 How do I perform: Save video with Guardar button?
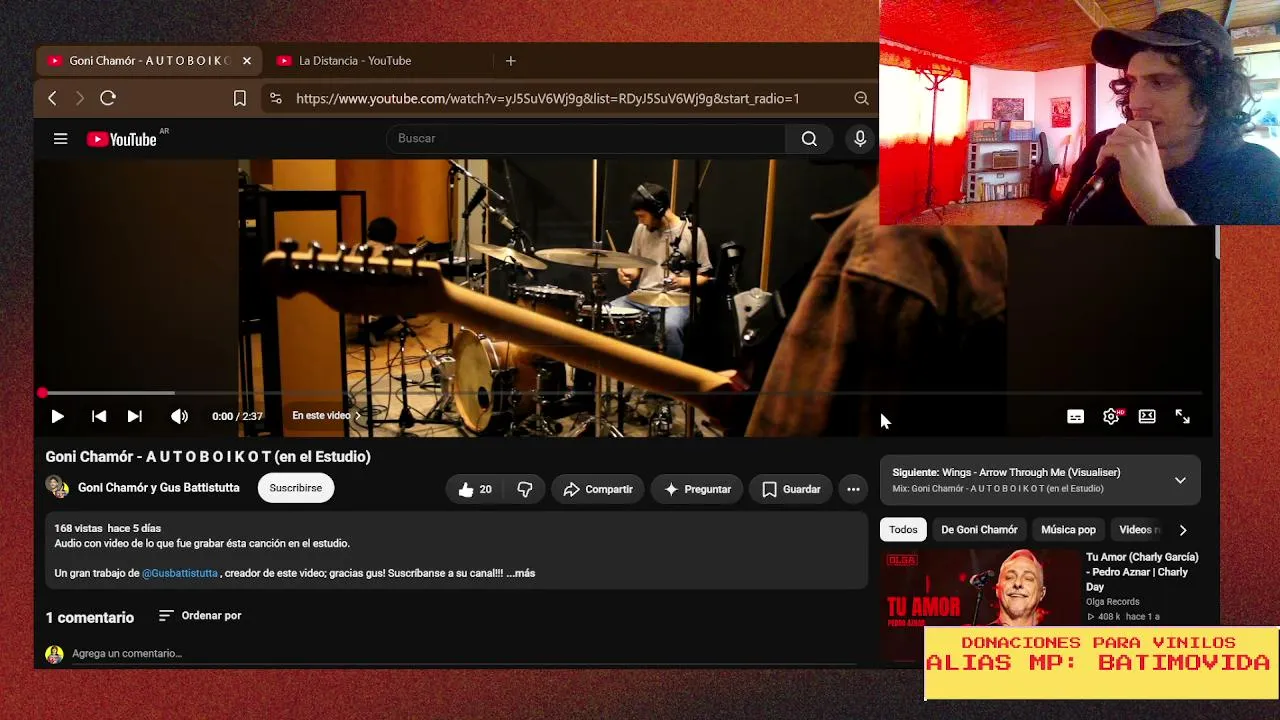[791, 489]
